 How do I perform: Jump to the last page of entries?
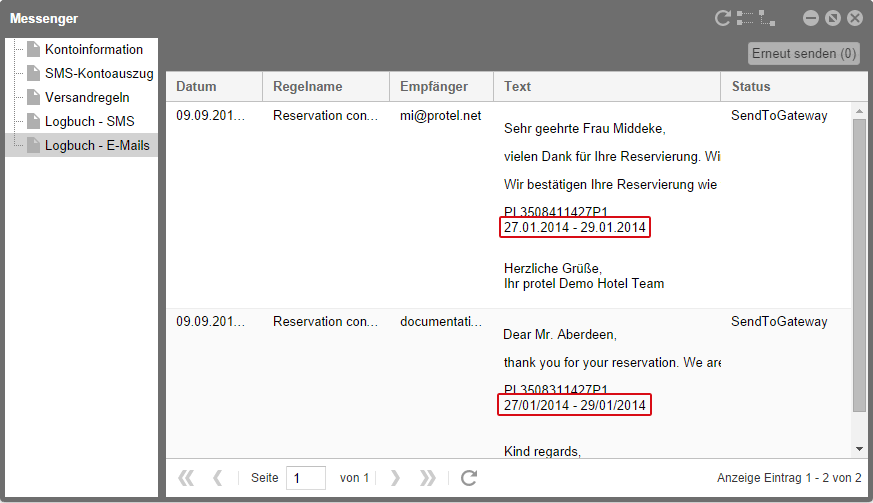pos(427,478)
